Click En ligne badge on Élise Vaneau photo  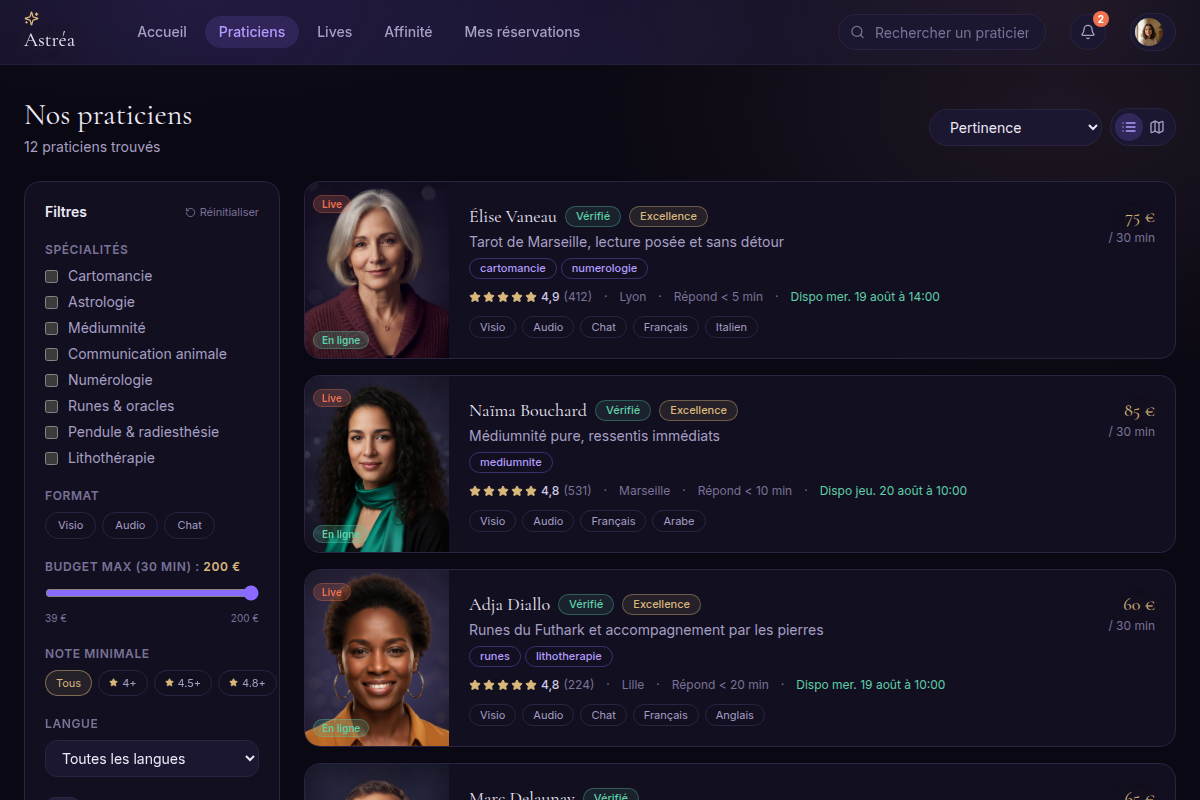click(341, 340)
